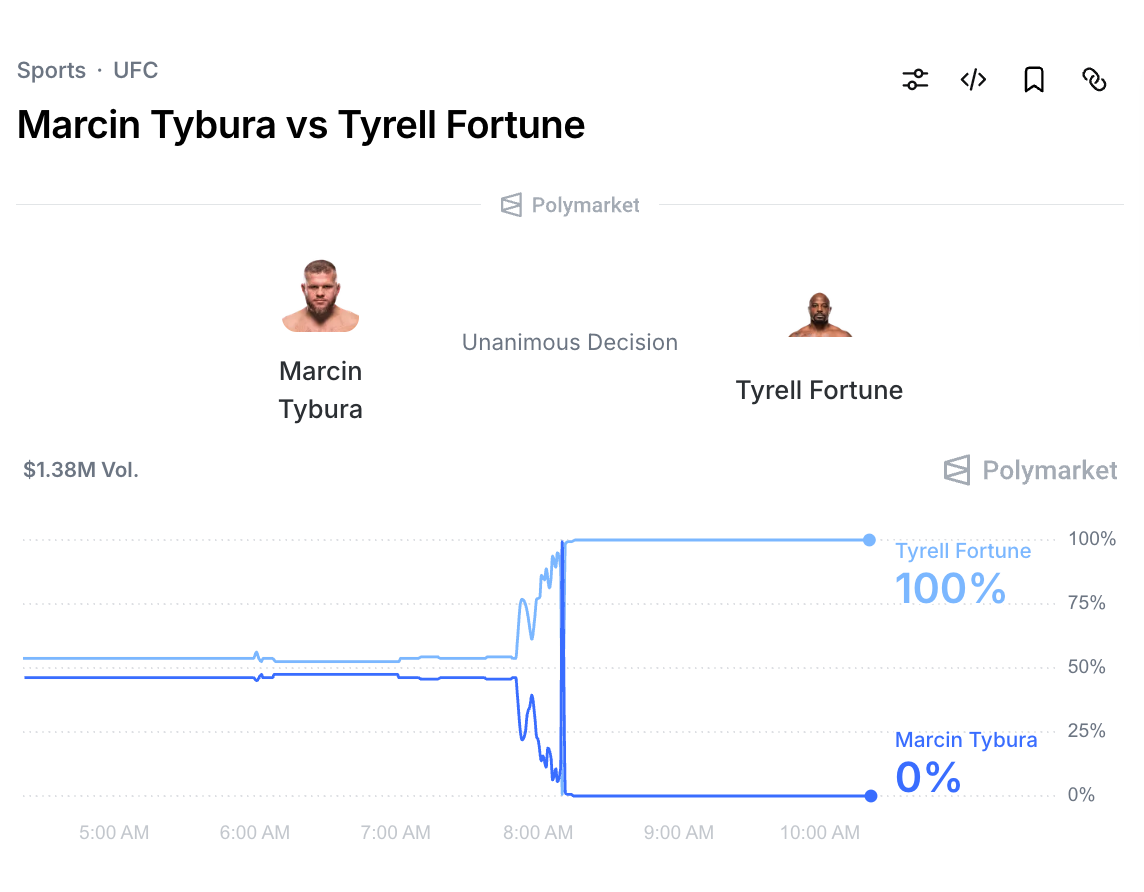Click the dark blue line endpoint dot
The height and width of the screenshot is (892, 1144).
coord(870,796)
